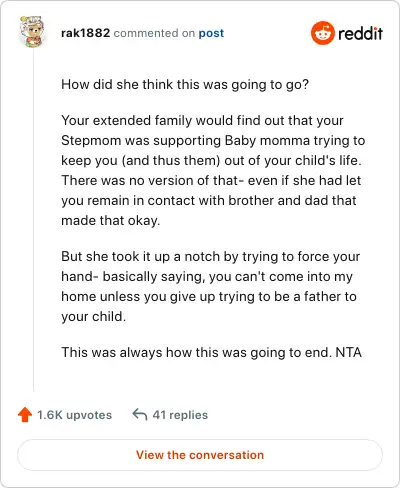
Task: Click the line "your child."
Action: click(94, 317)
